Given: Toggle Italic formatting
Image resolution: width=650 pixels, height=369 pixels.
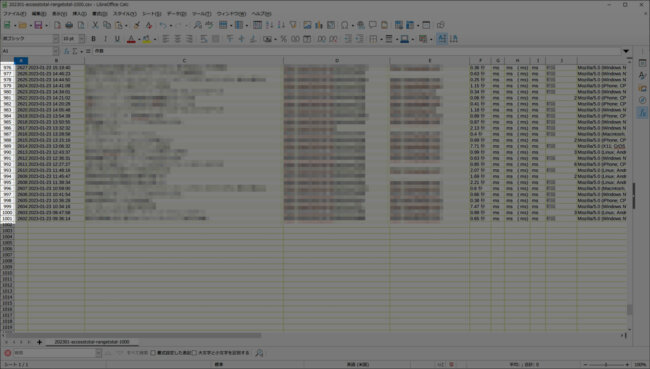Looking at the screenshot, I should click(105, 39).
